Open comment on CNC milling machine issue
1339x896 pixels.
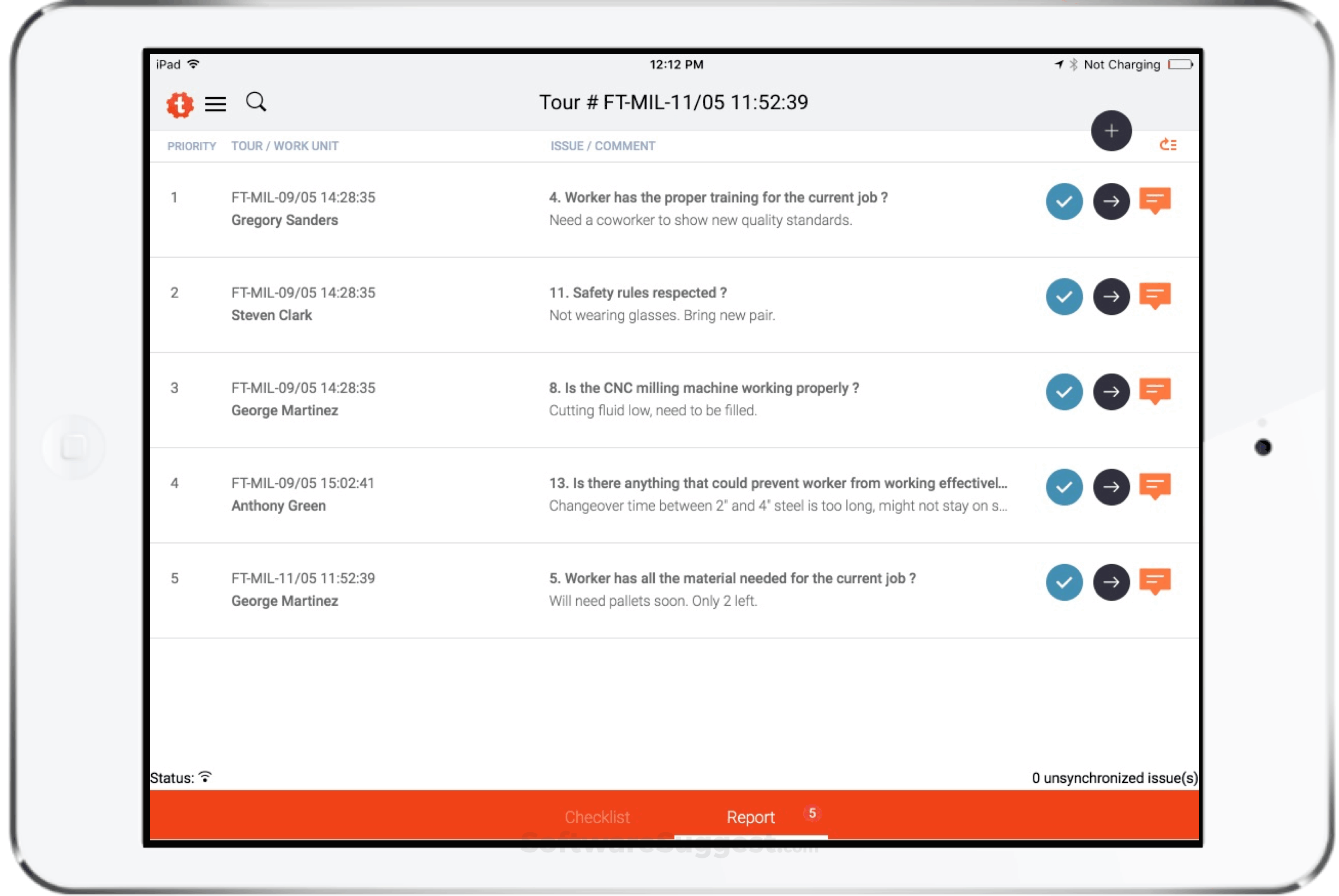[x=1155, y=391]
